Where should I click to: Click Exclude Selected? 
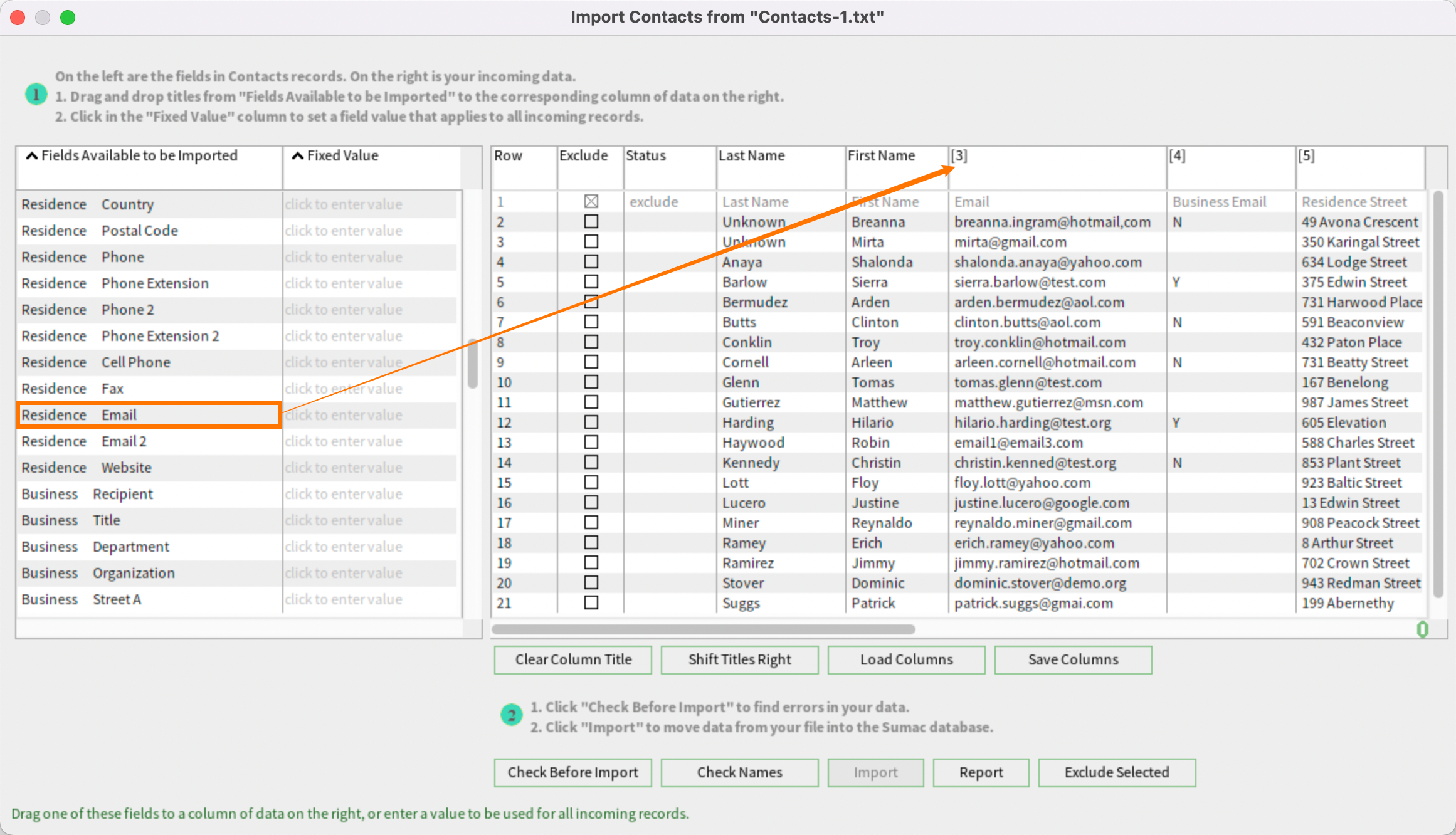(x=1117, y=772)
